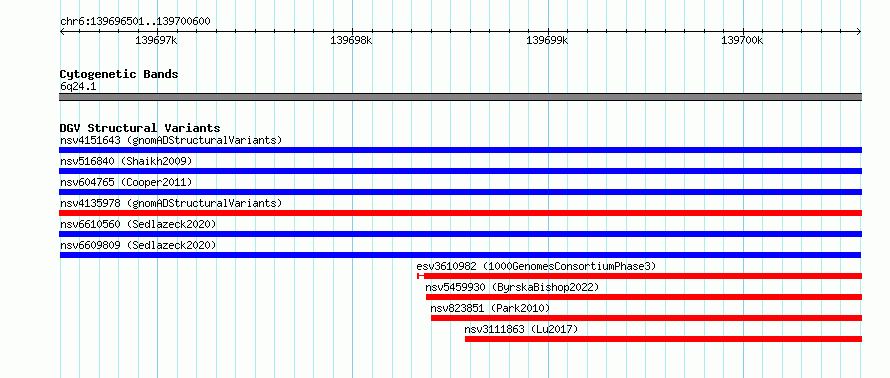Select the red bar for nsv4135978
This screenshot has width=890, height=378.
point(460,213)
